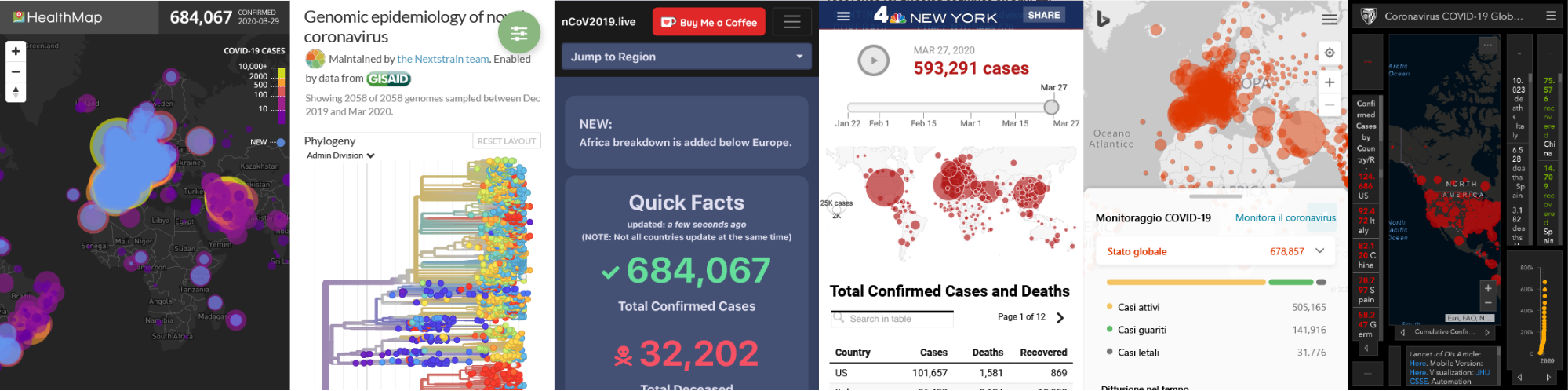This screenshot has height=391, width=1568.
Task: Open the JHU map more-options ellipsis button
Action: [1486, 45]
